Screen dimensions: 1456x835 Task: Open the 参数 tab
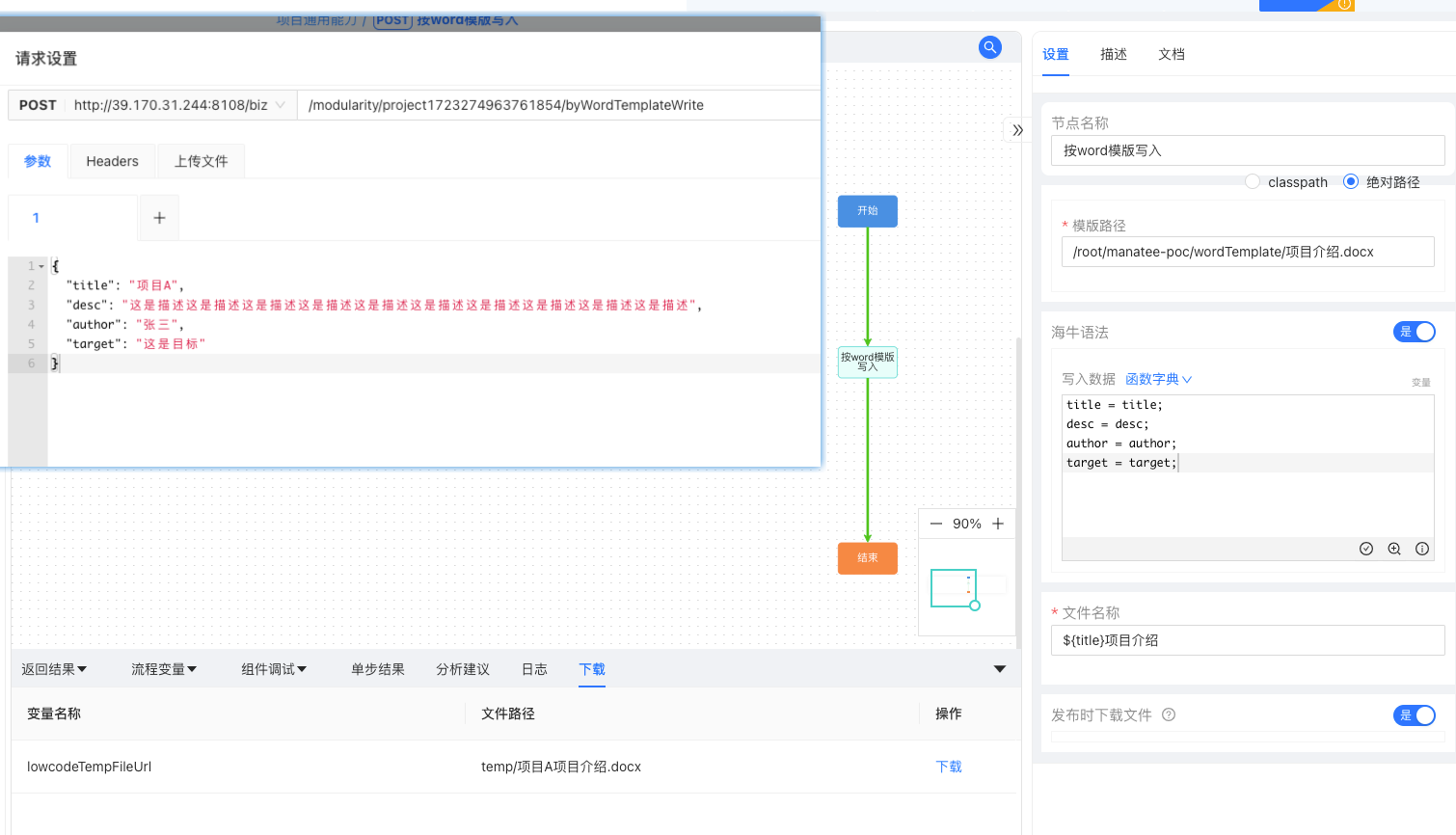pos(38,161)
